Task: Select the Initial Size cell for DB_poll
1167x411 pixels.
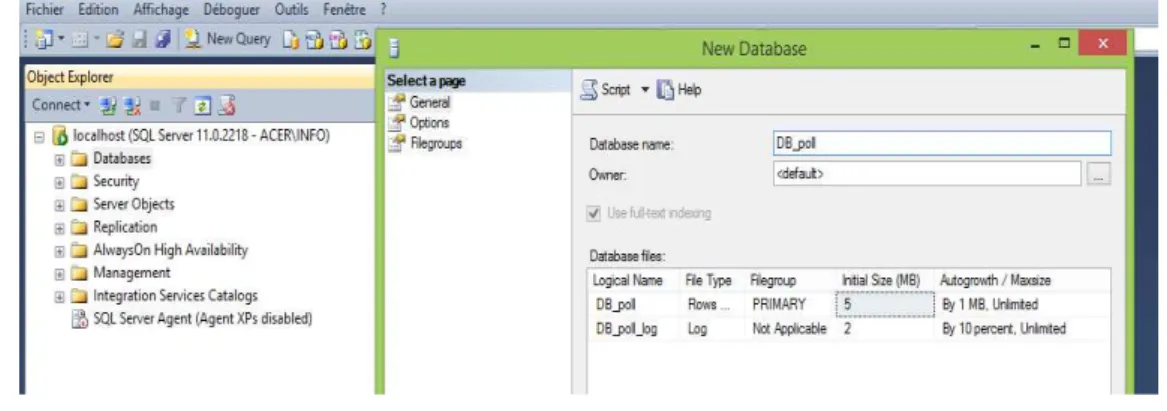Action: [x=884, y=305]
